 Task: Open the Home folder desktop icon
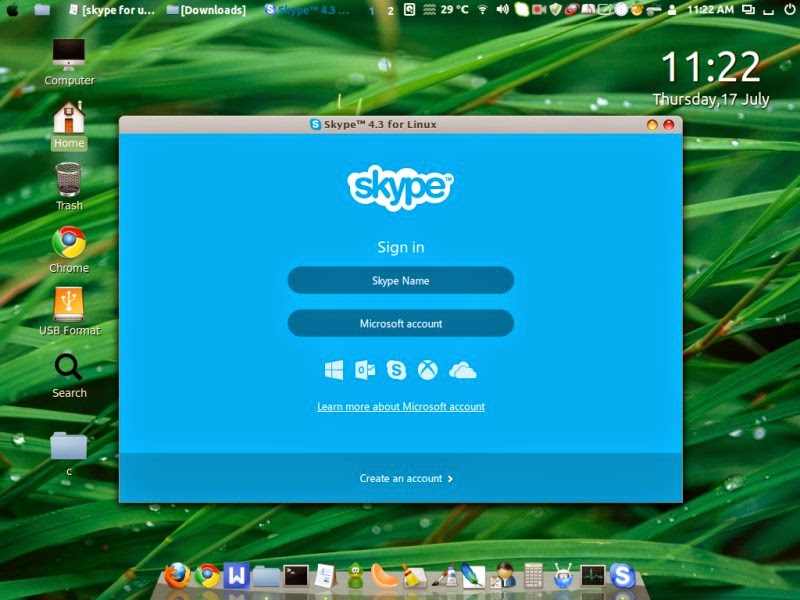[69, 125]
